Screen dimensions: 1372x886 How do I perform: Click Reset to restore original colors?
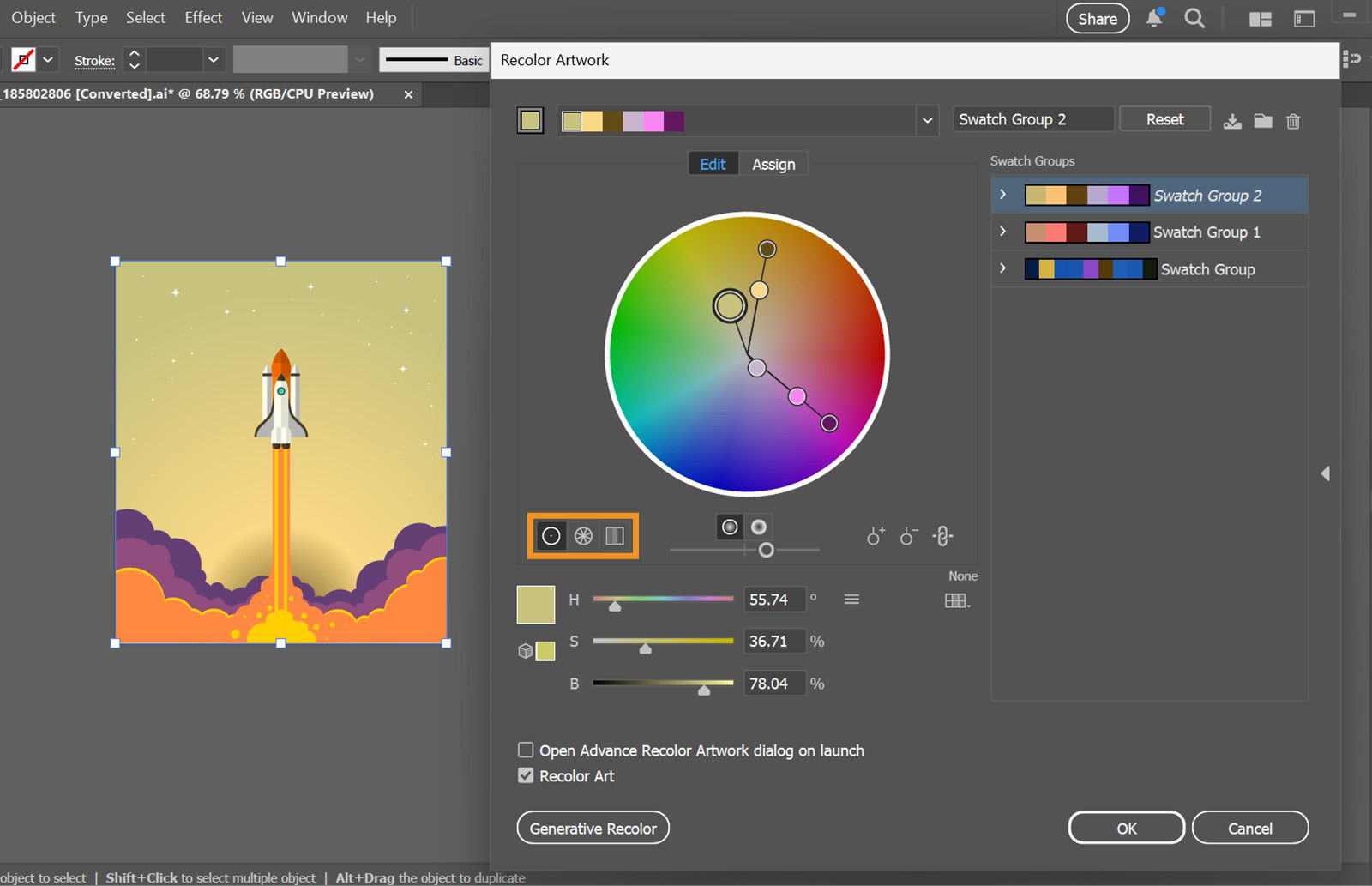point(1164,119)
